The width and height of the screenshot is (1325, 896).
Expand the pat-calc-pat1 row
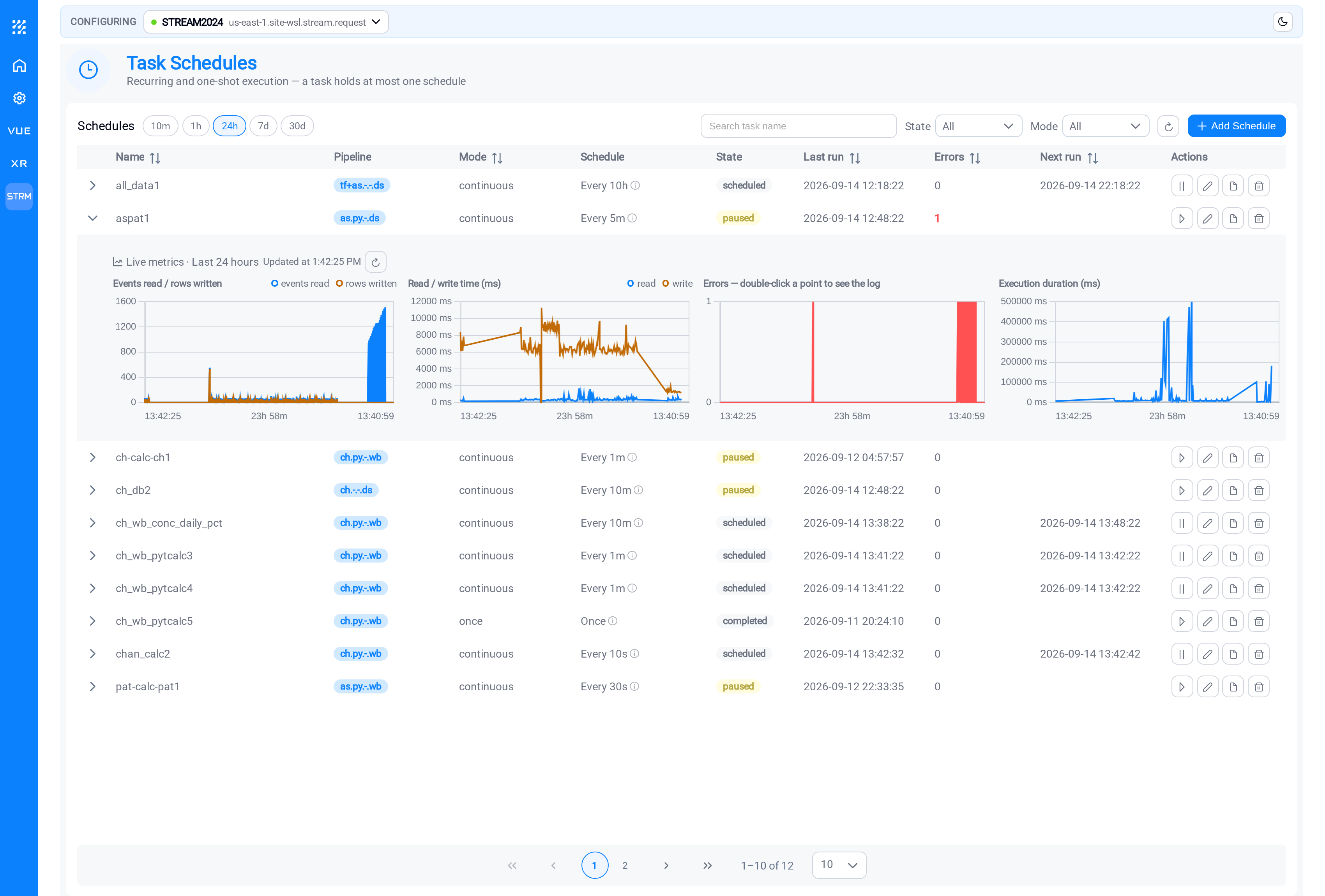tap(92, 687)
